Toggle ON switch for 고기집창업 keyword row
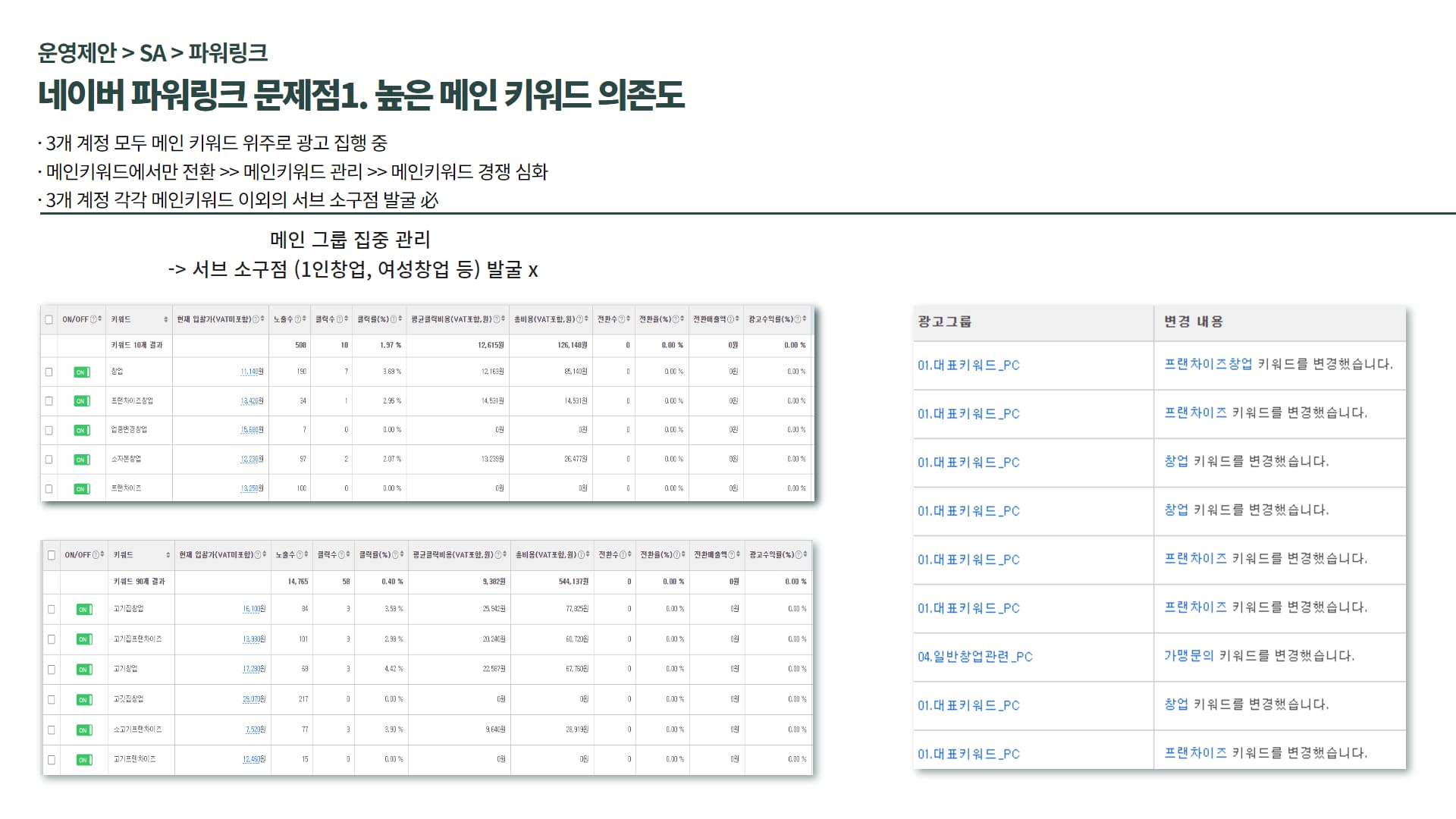1456x819 pixels. tap(84, 609)
